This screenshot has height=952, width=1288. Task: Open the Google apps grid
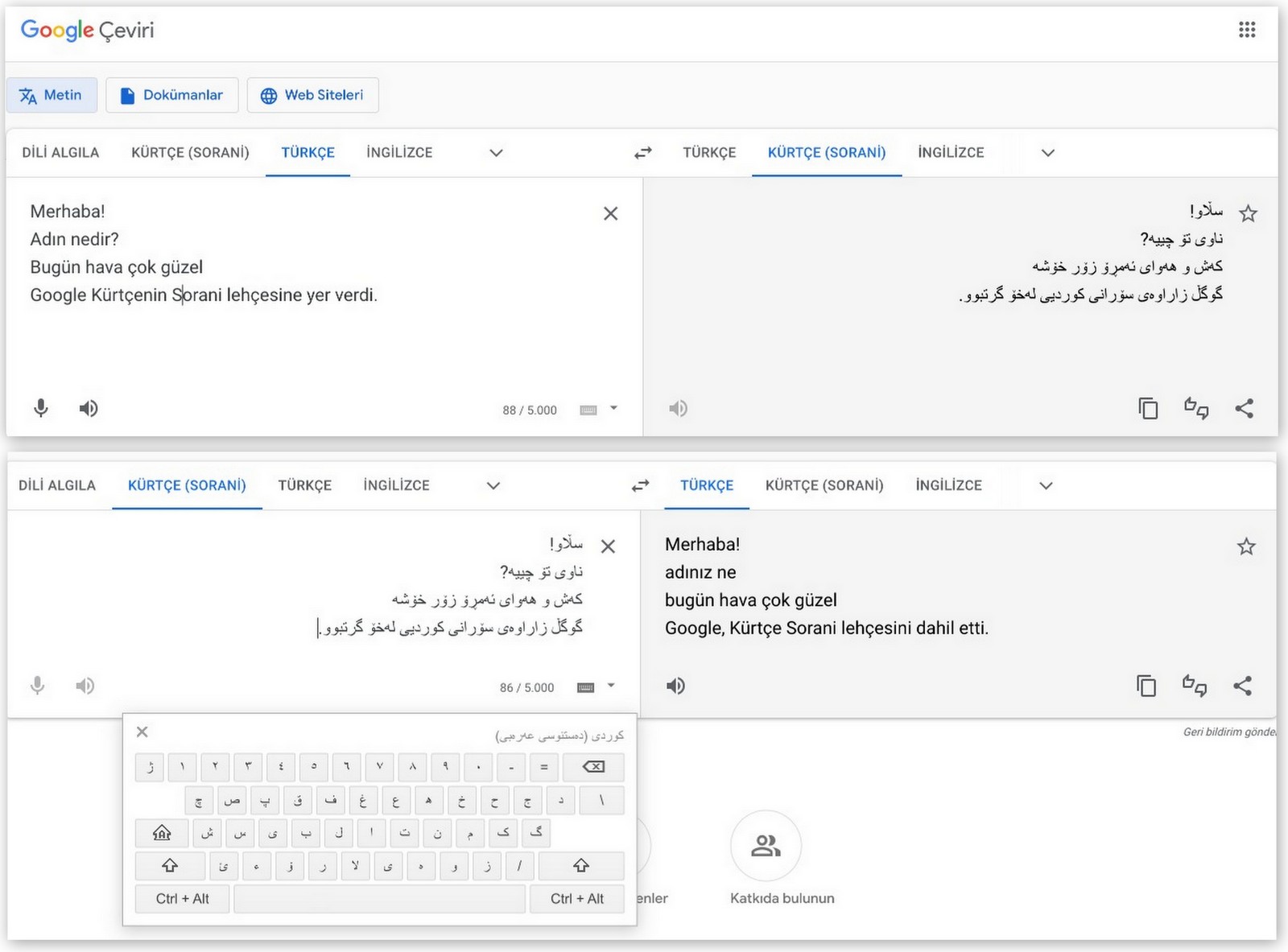[x=1247, y=30]
